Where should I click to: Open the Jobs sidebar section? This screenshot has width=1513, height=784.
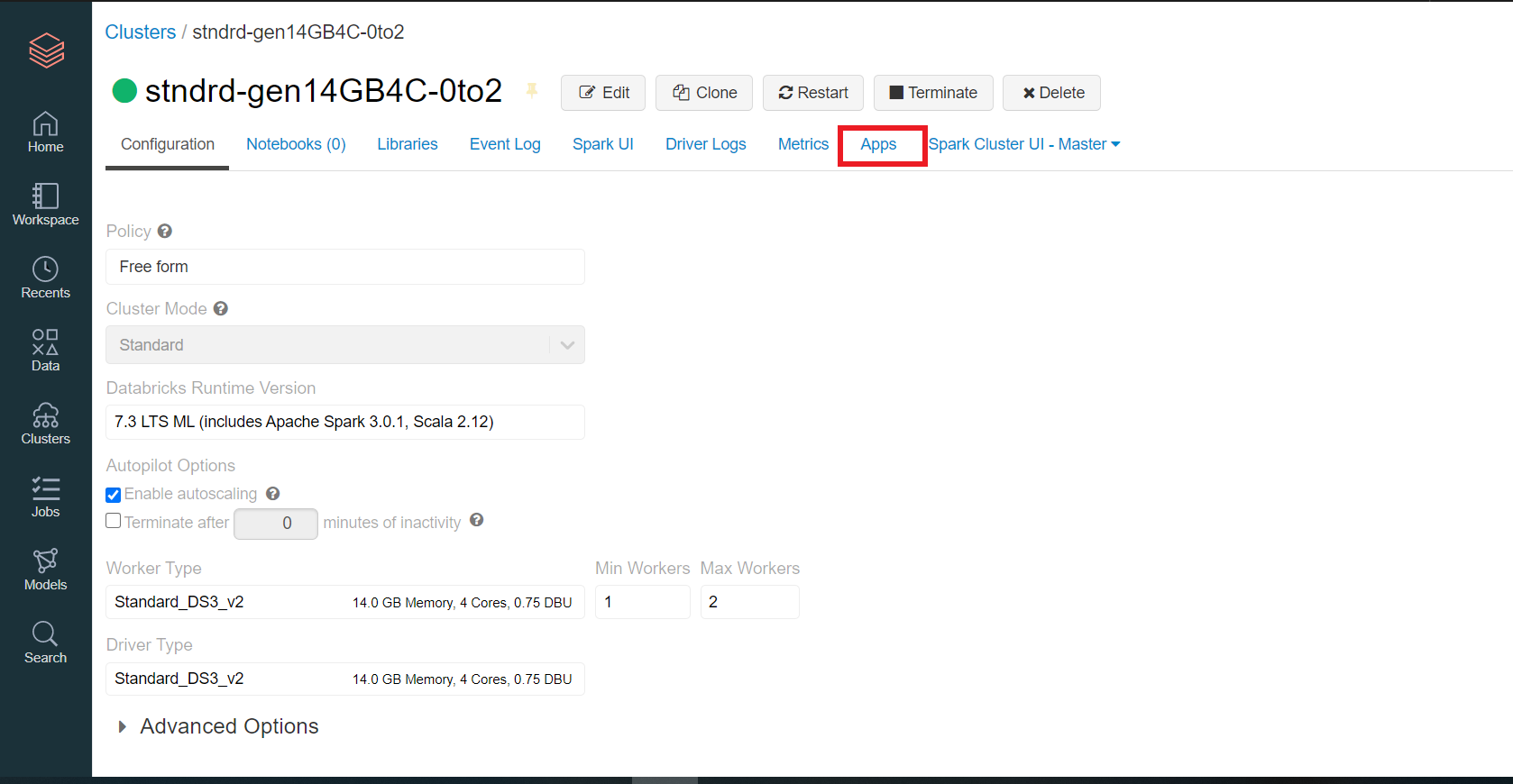point(45,497)
